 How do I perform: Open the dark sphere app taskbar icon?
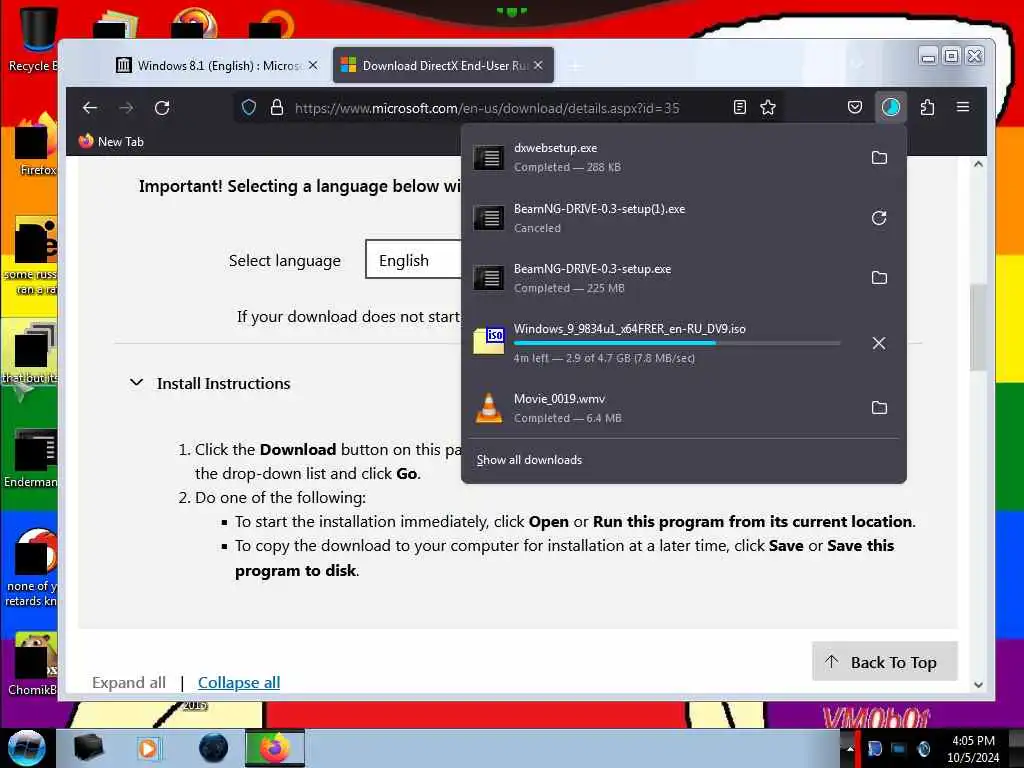click(x=214, y=748)
